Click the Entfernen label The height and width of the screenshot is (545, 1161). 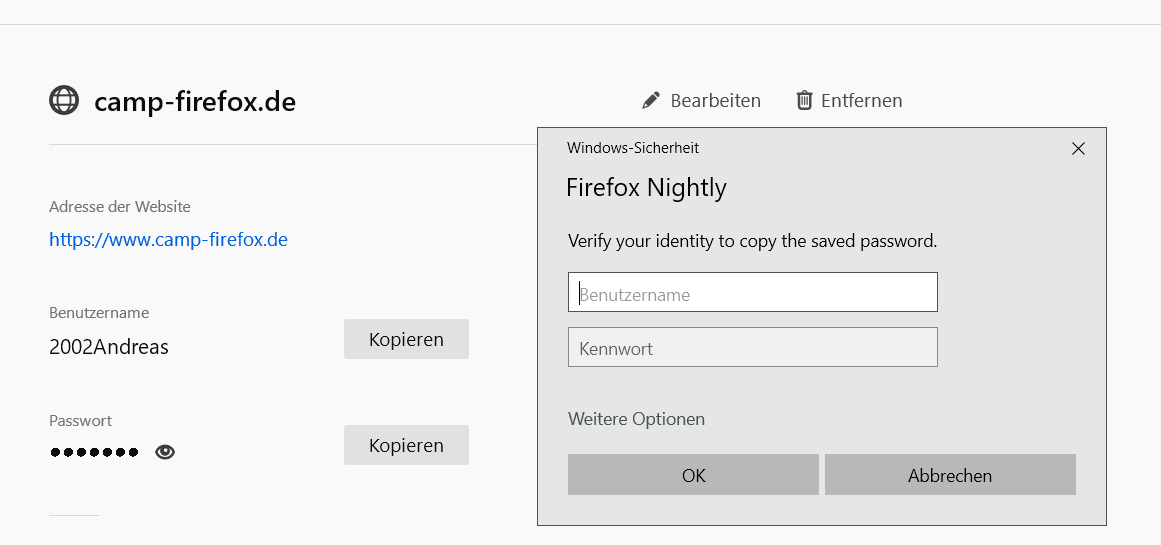(861, 101)
